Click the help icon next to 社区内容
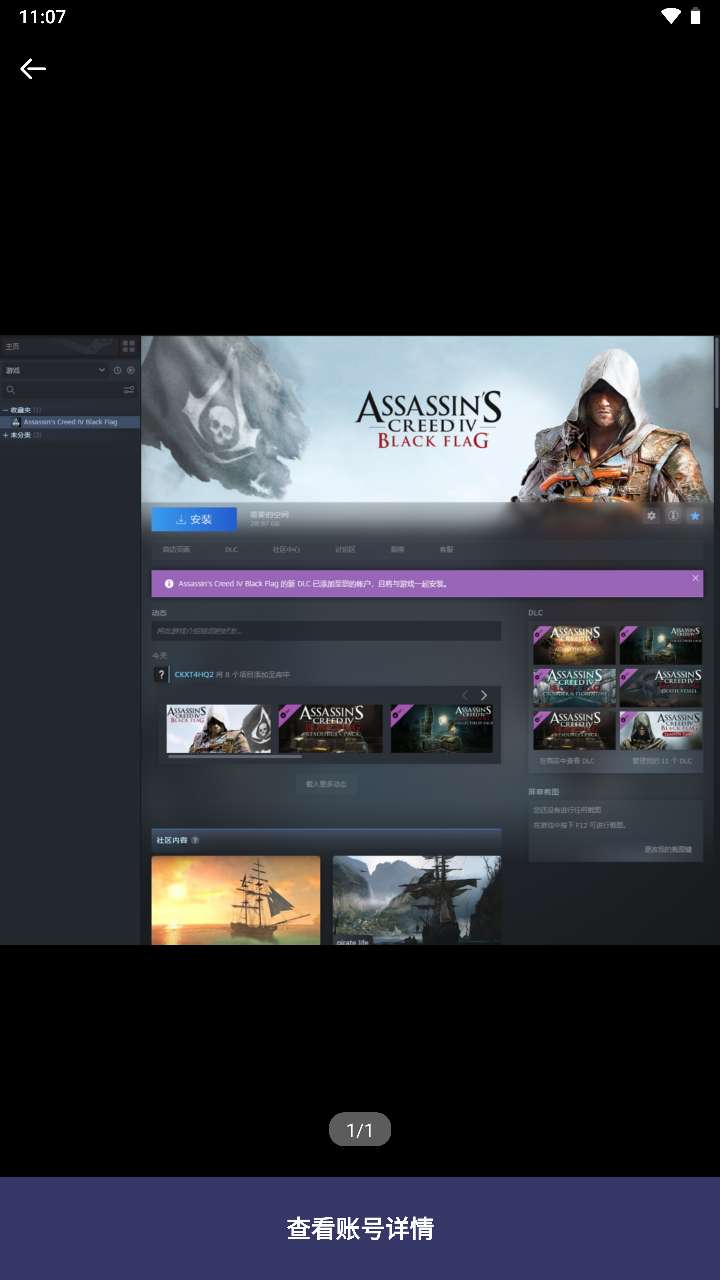This screenshot has height=1280, width=720. tap(195, 840)
